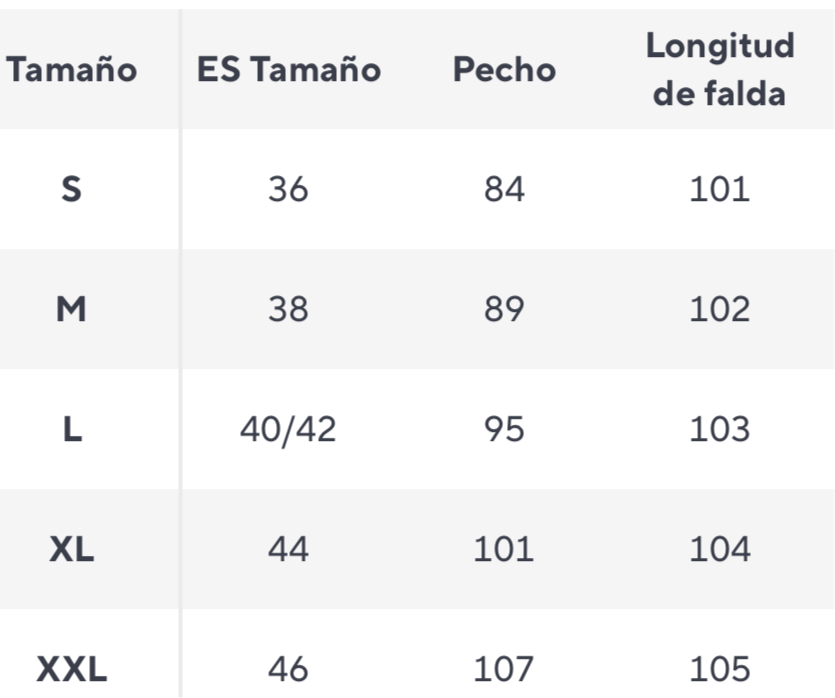Select ES size value 44
835x698 pixels.
pyautogui.click(x=288, y=550)
